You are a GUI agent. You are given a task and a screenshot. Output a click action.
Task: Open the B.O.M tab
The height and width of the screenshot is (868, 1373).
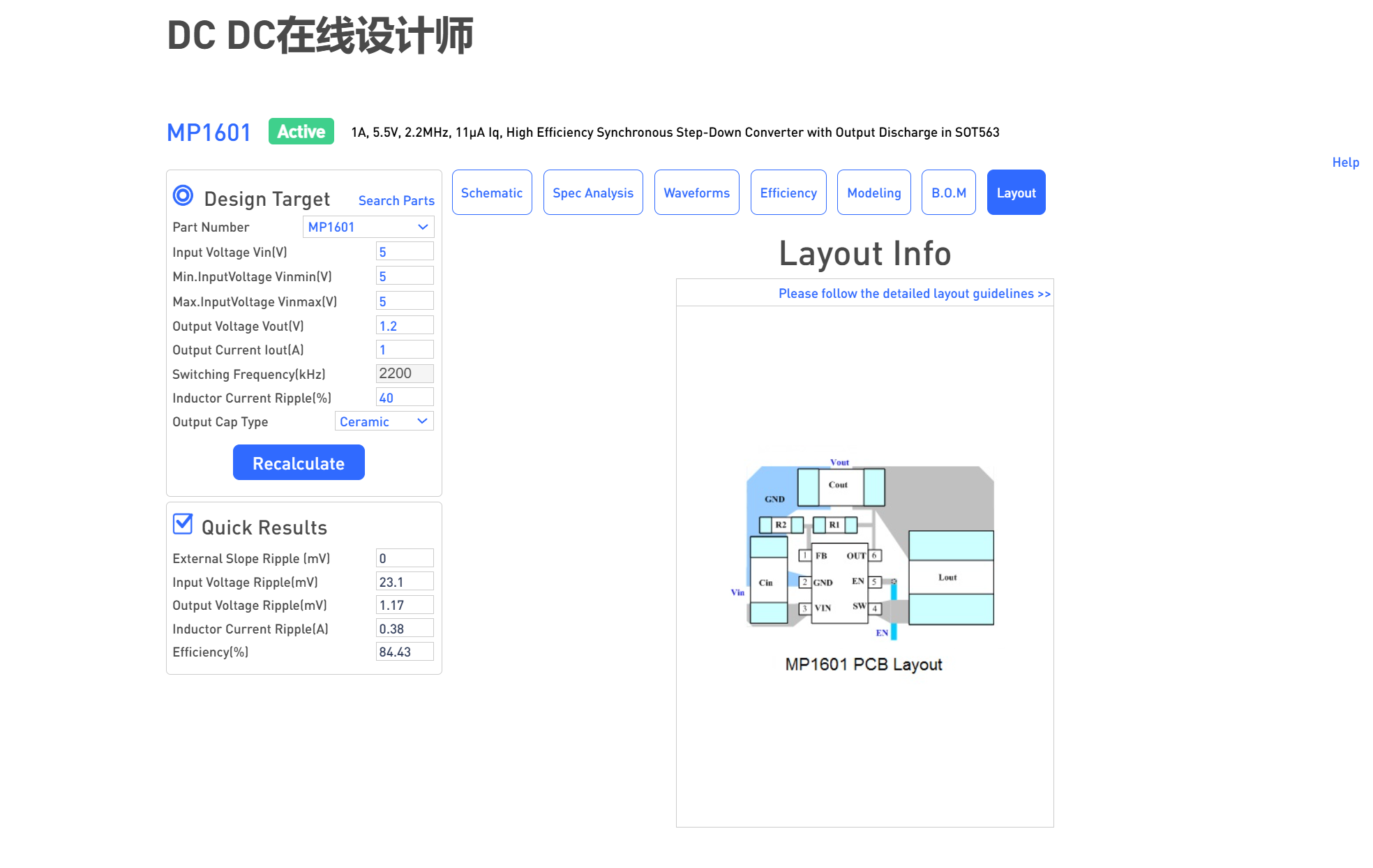[x=949, y=193]
